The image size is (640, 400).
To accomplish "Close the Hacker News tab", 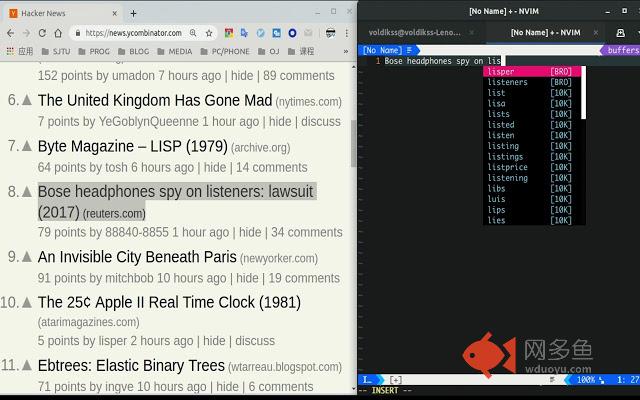I will tap(115, 13).
